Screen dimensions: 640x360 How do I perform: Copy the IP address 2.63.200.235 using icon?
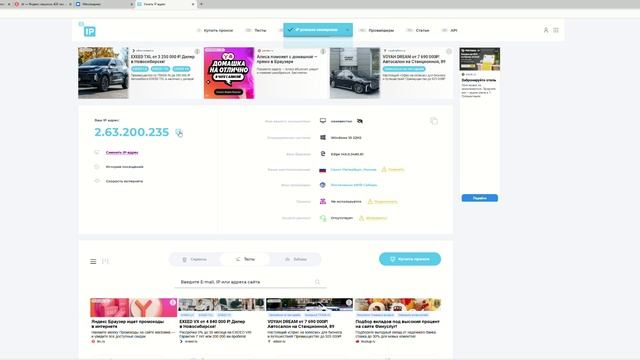coord(179,133)
